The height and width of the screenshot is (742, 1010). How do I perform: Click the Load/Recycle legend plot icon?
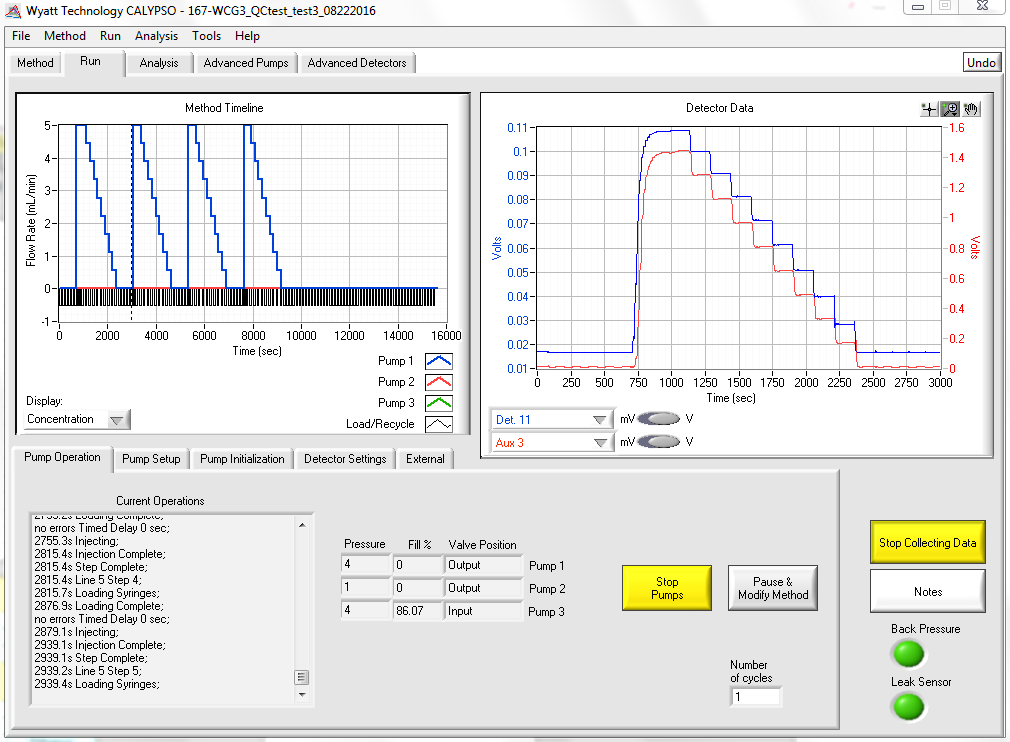pyautogui.click(x=439, y=424)
